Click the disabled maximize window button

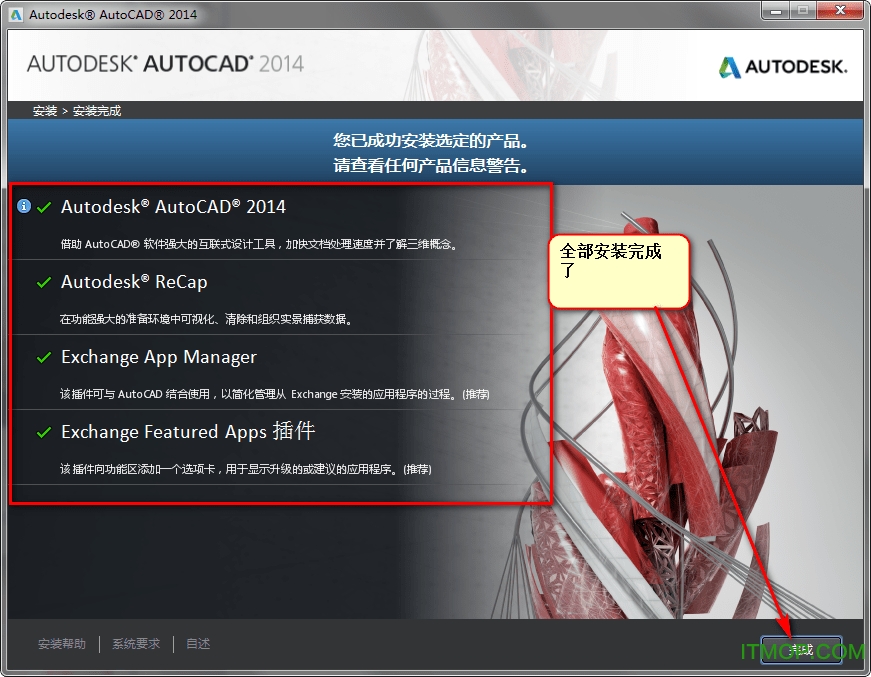803,11
